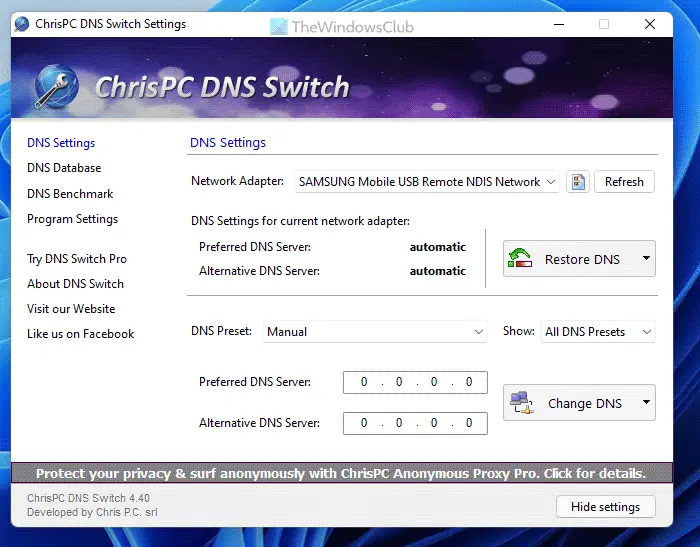The width and height of the screenshot is (700, 547).
Task: Click the Change DNS computers icon
Action: click(x=522, y=403)
